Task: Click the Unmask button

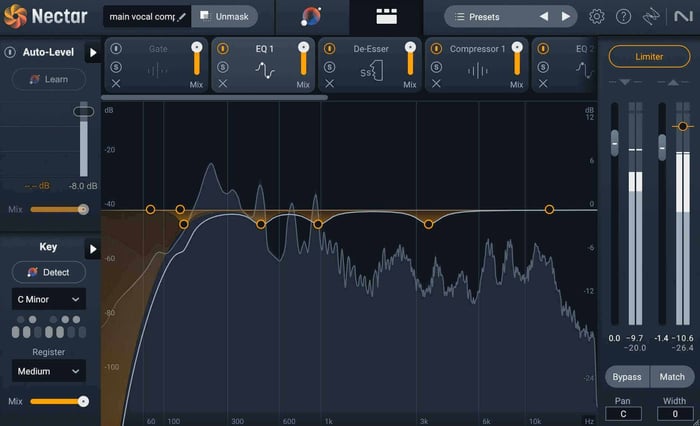Action: pyautogui.click(x=224, y=17)
